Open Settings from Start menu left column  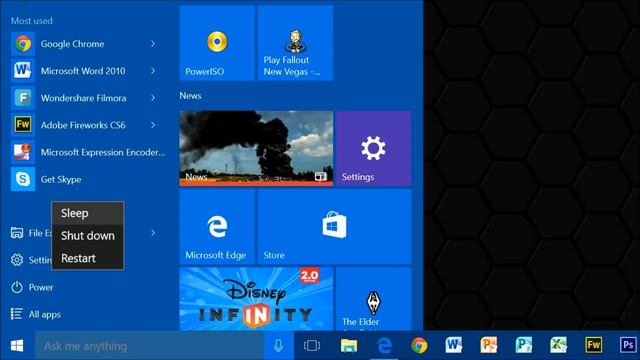(31, 260)
